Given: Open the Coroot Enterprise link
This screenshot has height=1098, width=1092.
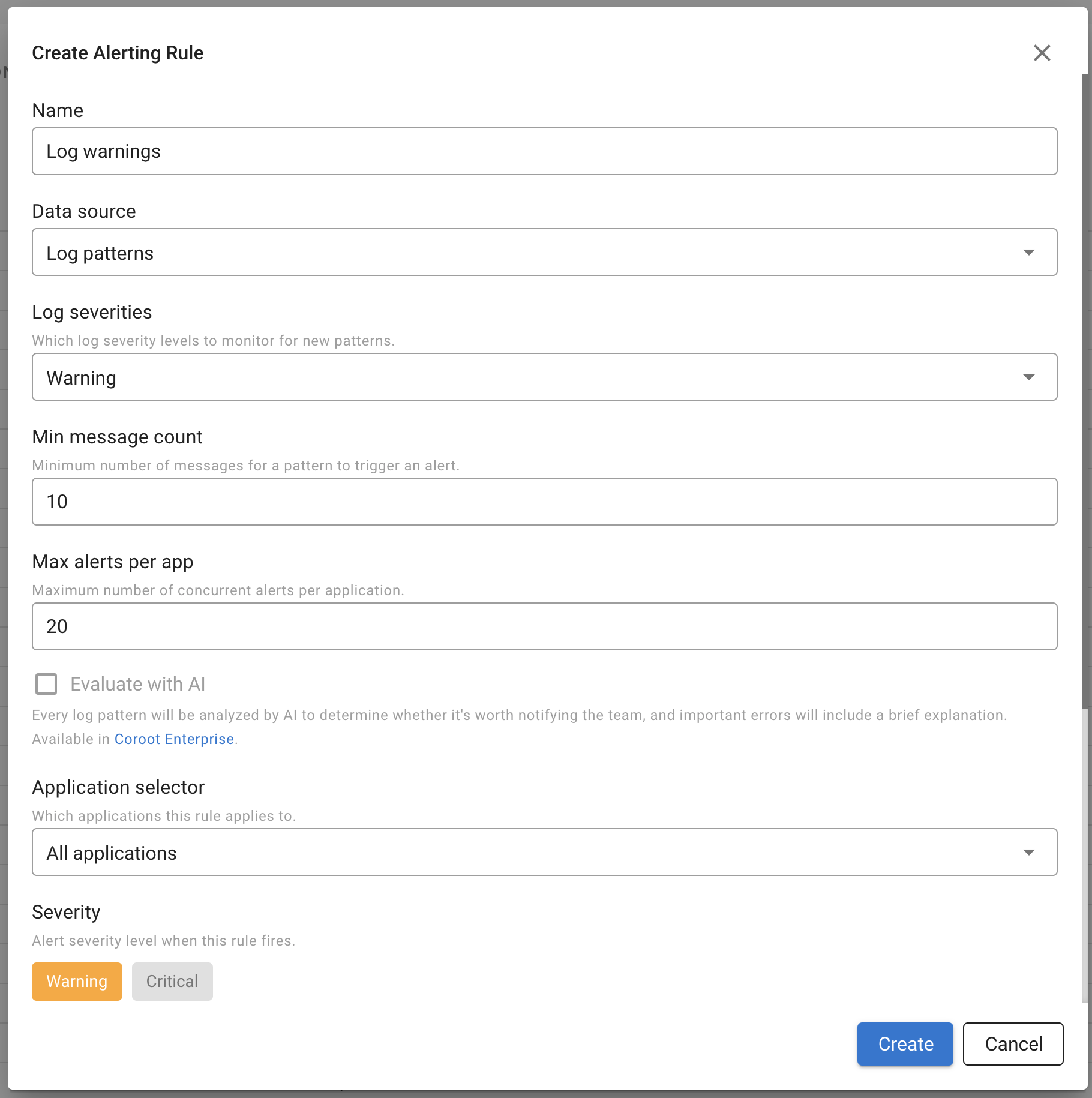Looking at the screenshot, I should [175, 739].
